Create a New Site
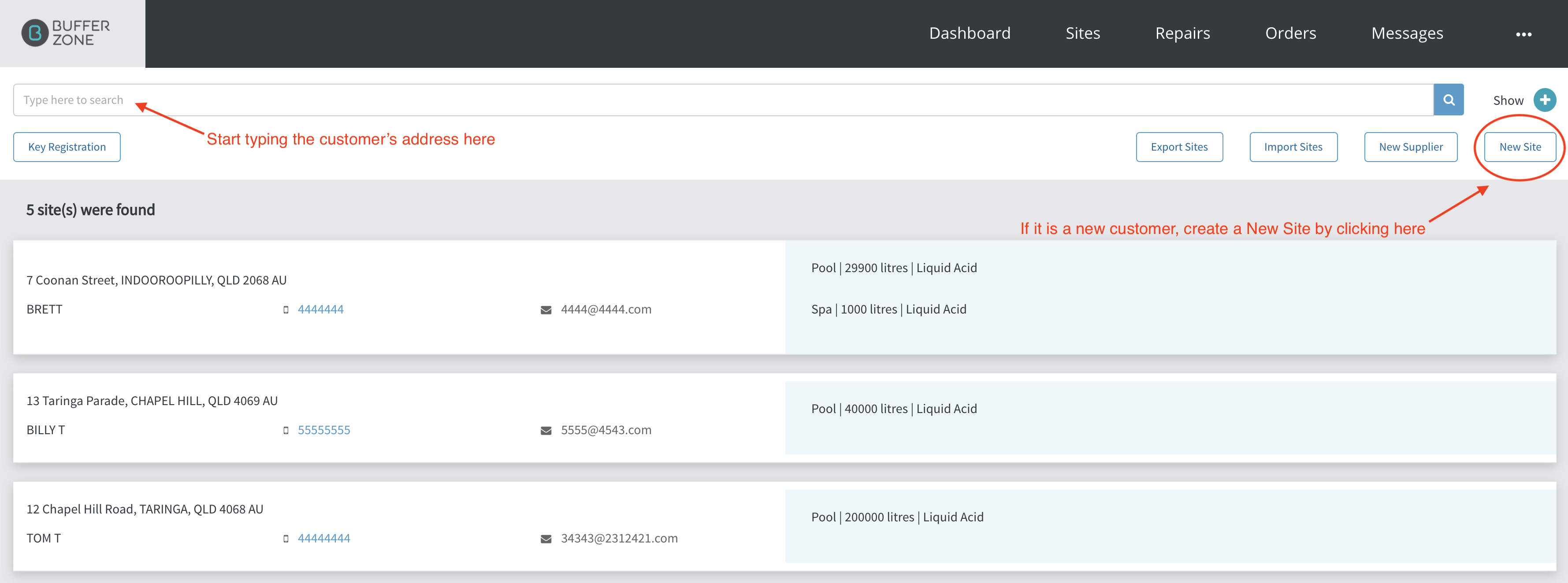Viewport: 1568px width, 583px height. point(1520,147)
